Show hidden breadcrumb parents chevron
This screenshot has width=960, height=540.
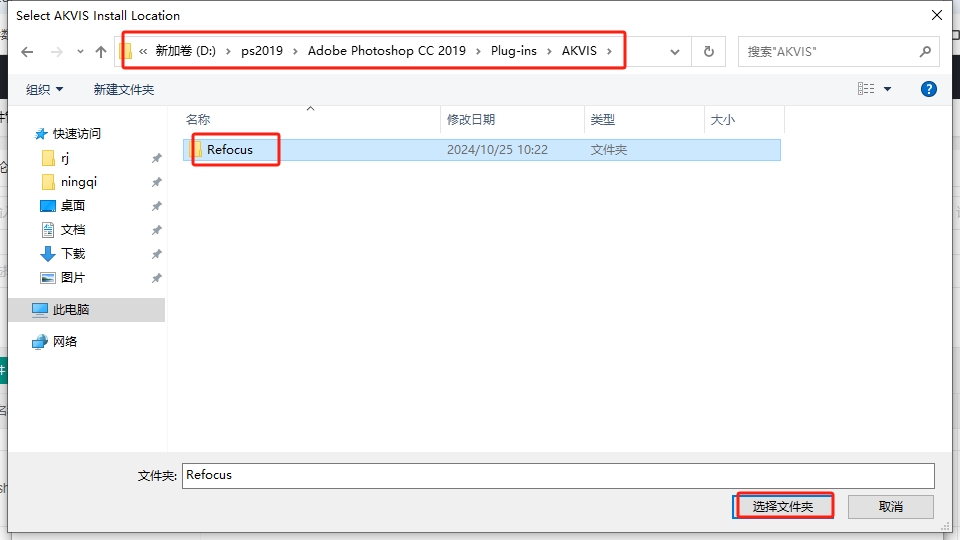[x=143, y=51]
